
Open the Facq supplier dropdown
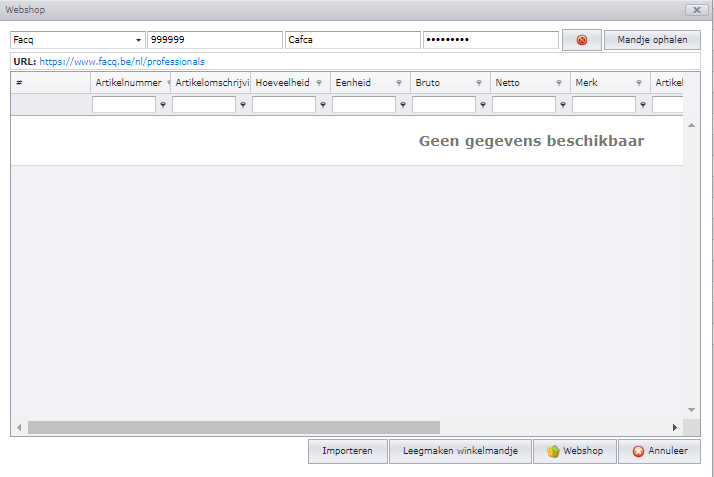coord(138,40)
